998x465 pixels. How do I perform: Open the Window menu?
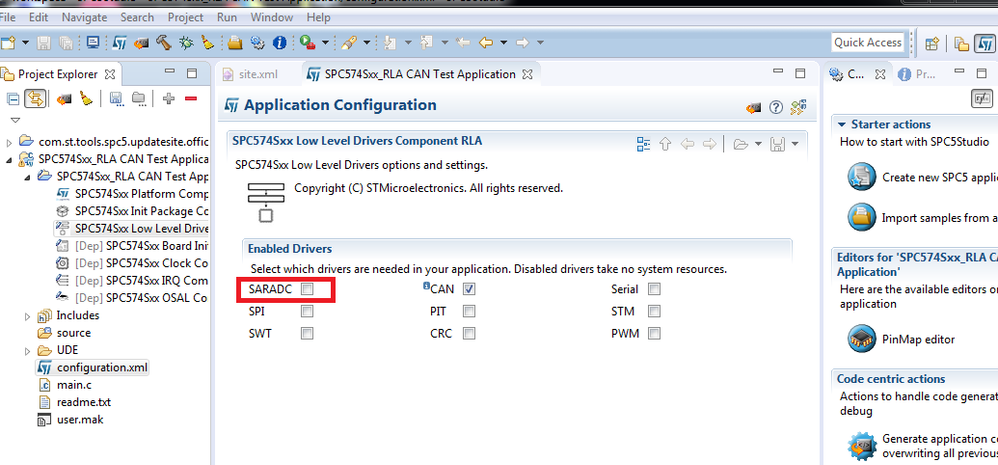272,17
